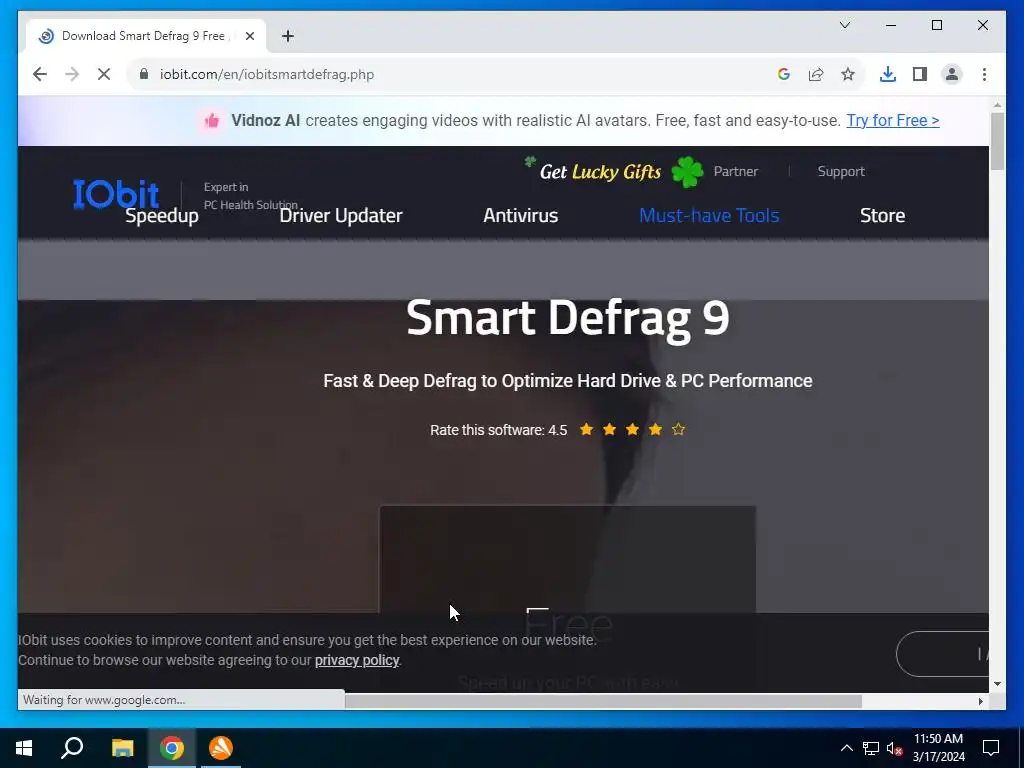Open the Chrome profile avatar
1024x768 pixels.
(952, 74)
